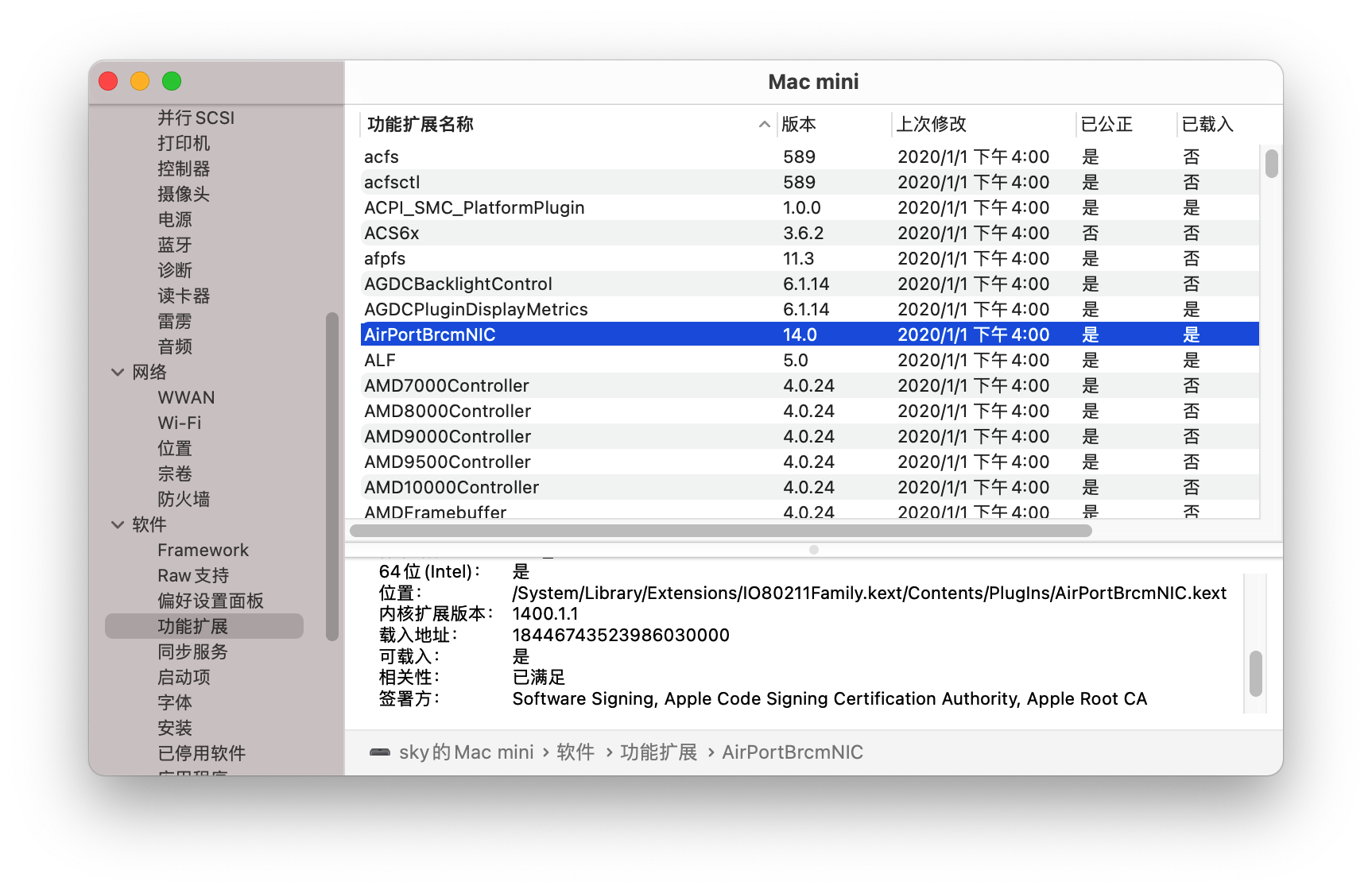The height and width of the screenshot is (893, 1372).
Task: Click 功能扩展 in the path bar
Action: click(659, 752)
